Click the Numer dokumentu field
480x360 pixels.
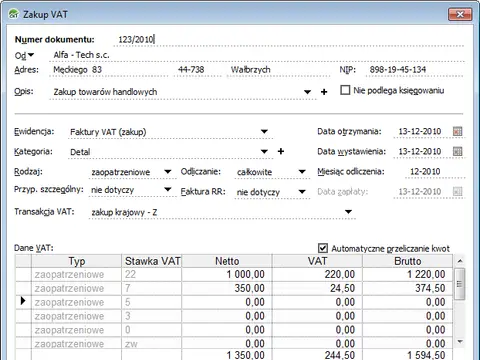[289, 39]
